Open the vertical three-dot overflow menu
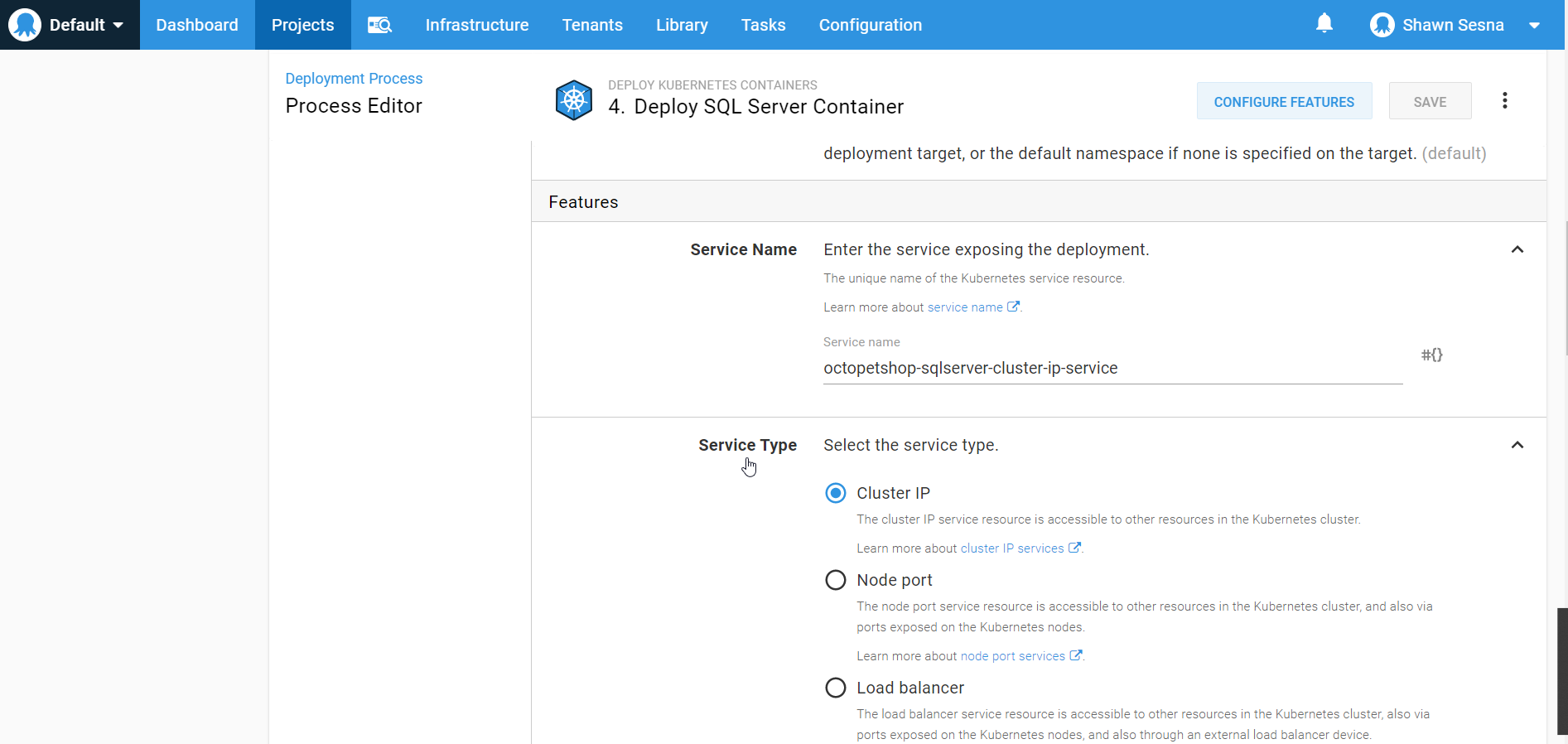The image size is (1568, 744). click(x=1504, y=101)
